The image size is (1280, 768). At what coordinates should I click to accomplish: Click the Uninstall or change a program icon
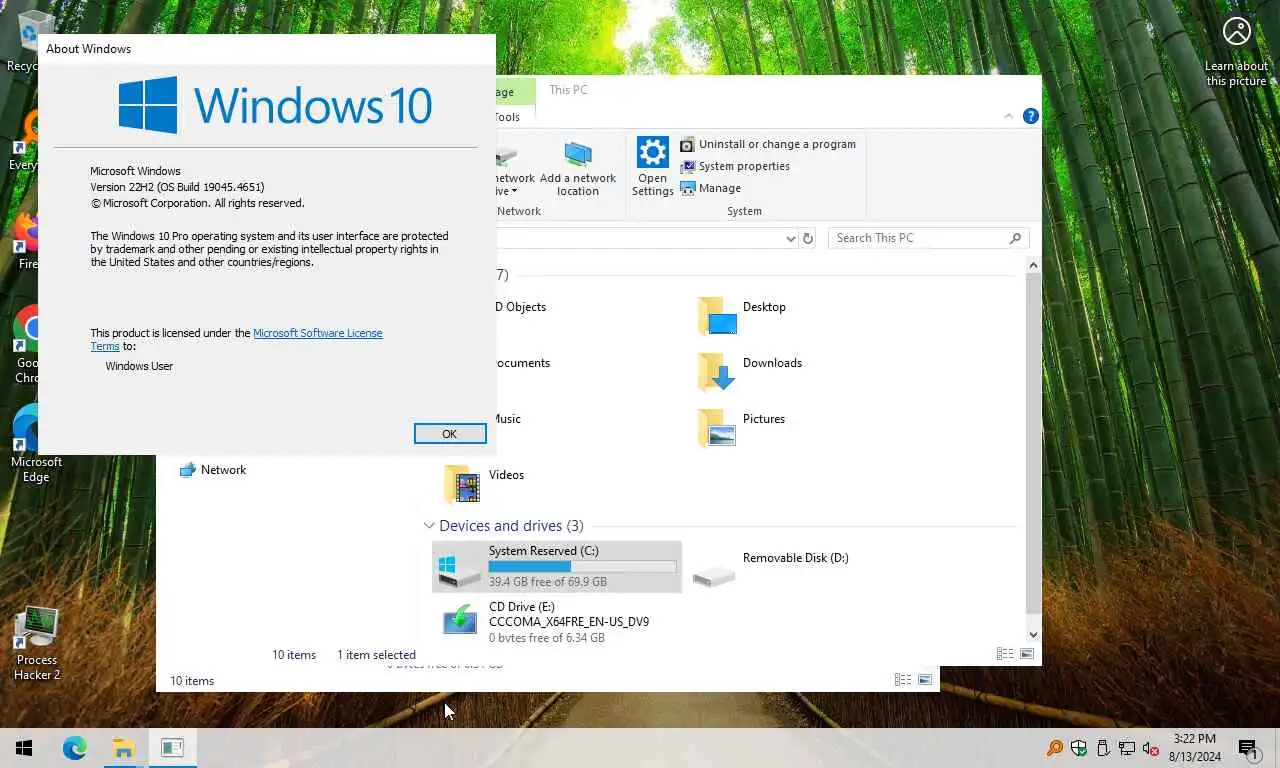687,144
